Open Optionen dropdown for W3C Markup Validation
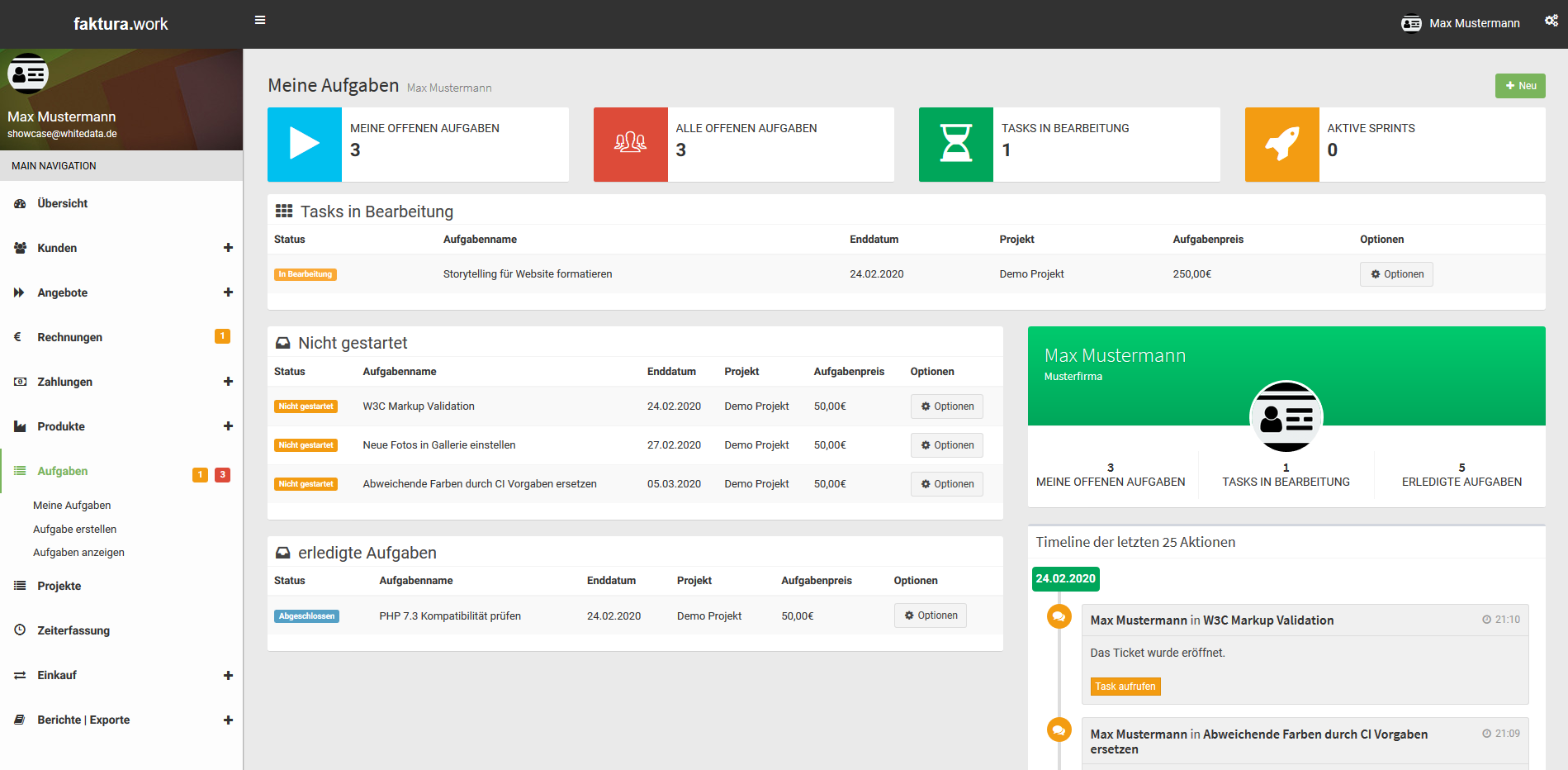The height and width of the screenshot is (770, 1568). point(946,406)
